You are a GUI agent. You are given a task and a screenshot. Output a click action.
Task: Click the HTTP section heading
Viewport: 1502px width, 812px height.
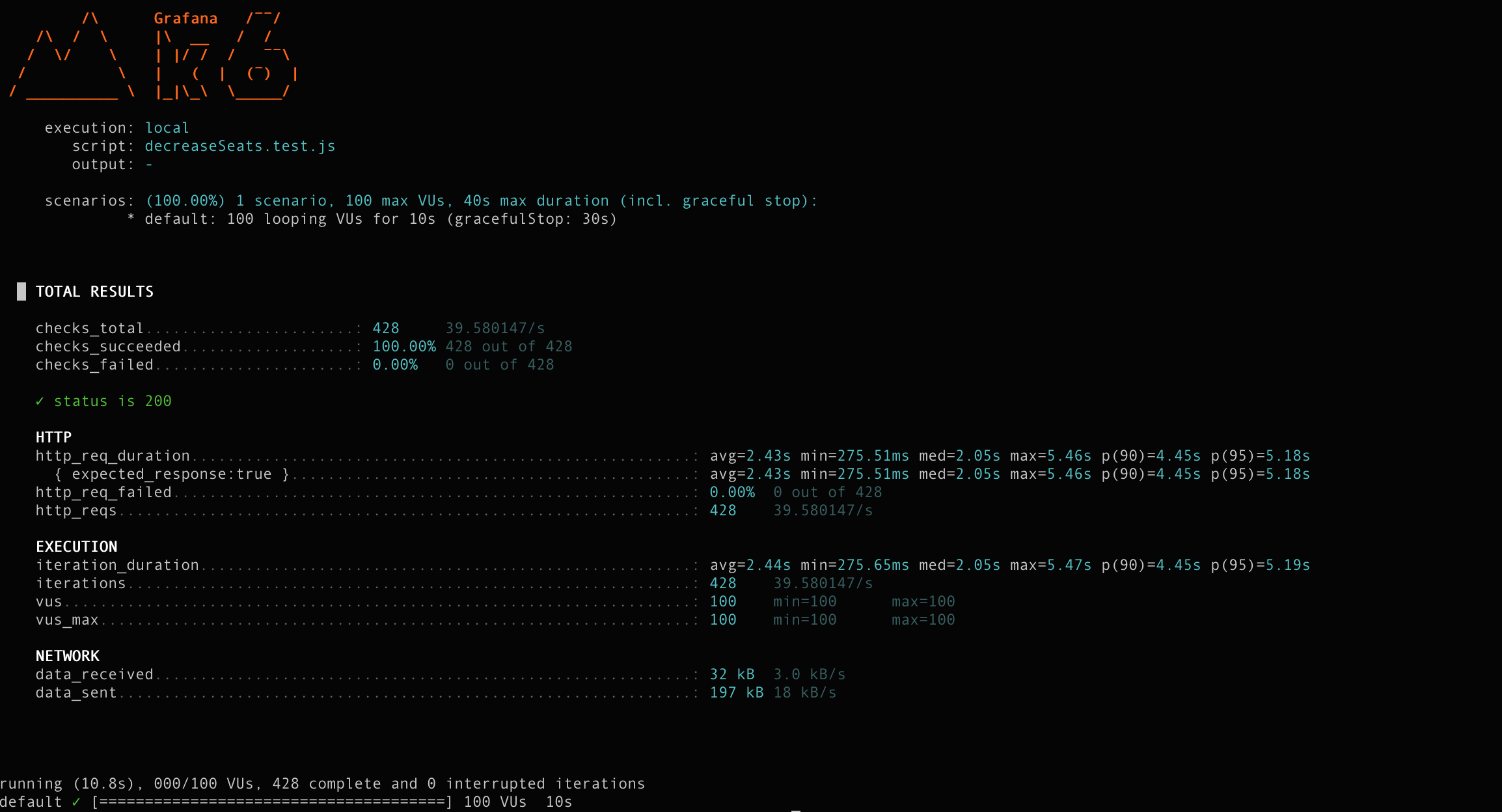click(x=53, y=438)
